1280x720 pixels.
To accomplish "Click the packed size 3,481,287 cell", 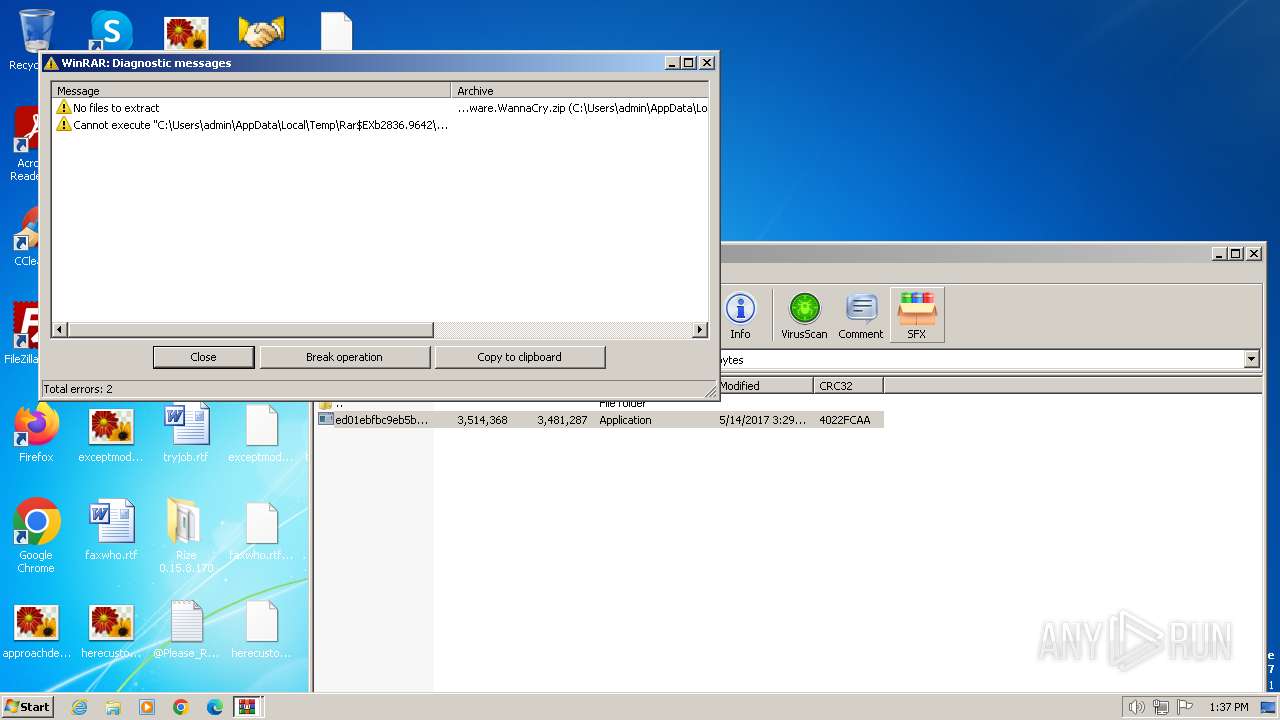I will coord(562,420).
